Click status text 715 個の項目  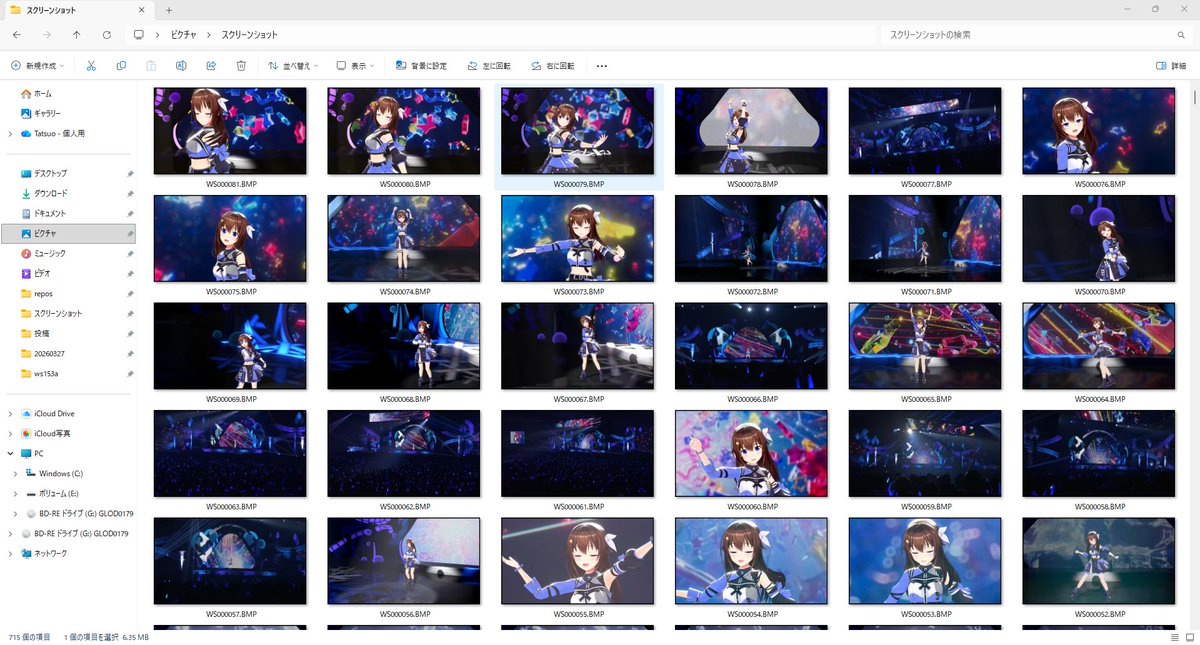click(x=28, y=637)
